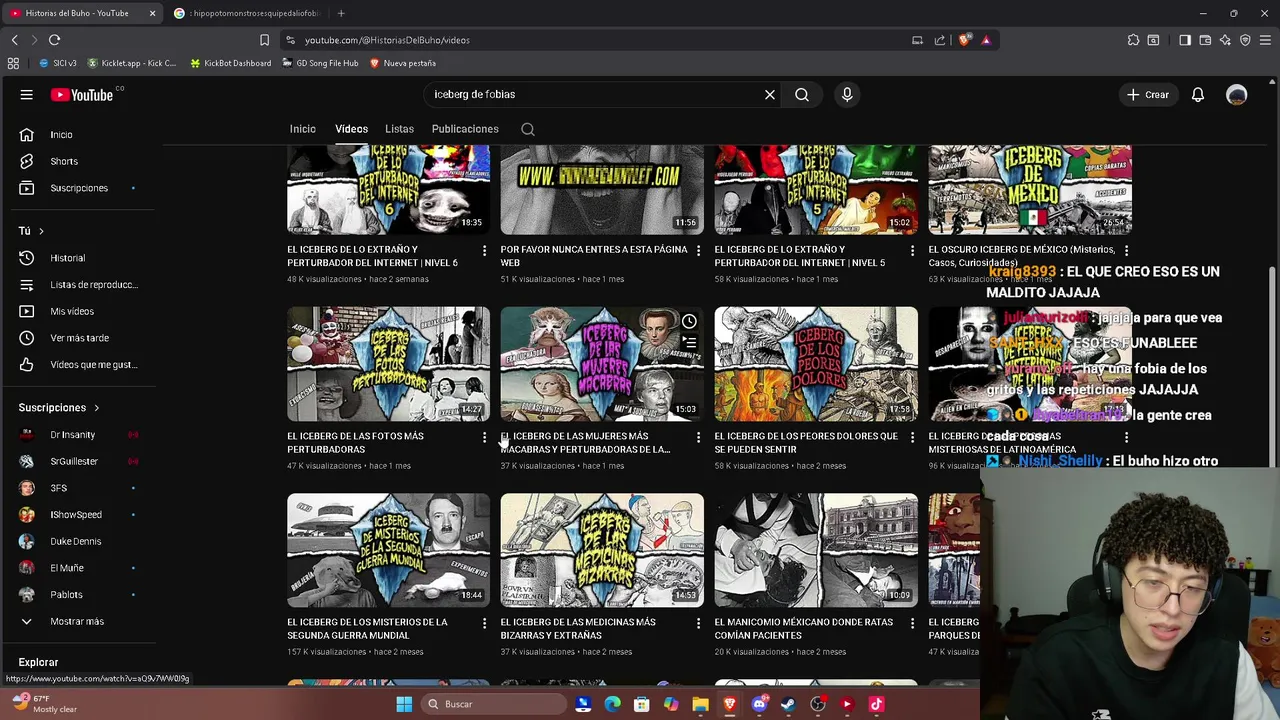The width and height of the screenshot is (1280, 720).
Task: Open Microsoft Edge from the taskbar
Action: 612,704
